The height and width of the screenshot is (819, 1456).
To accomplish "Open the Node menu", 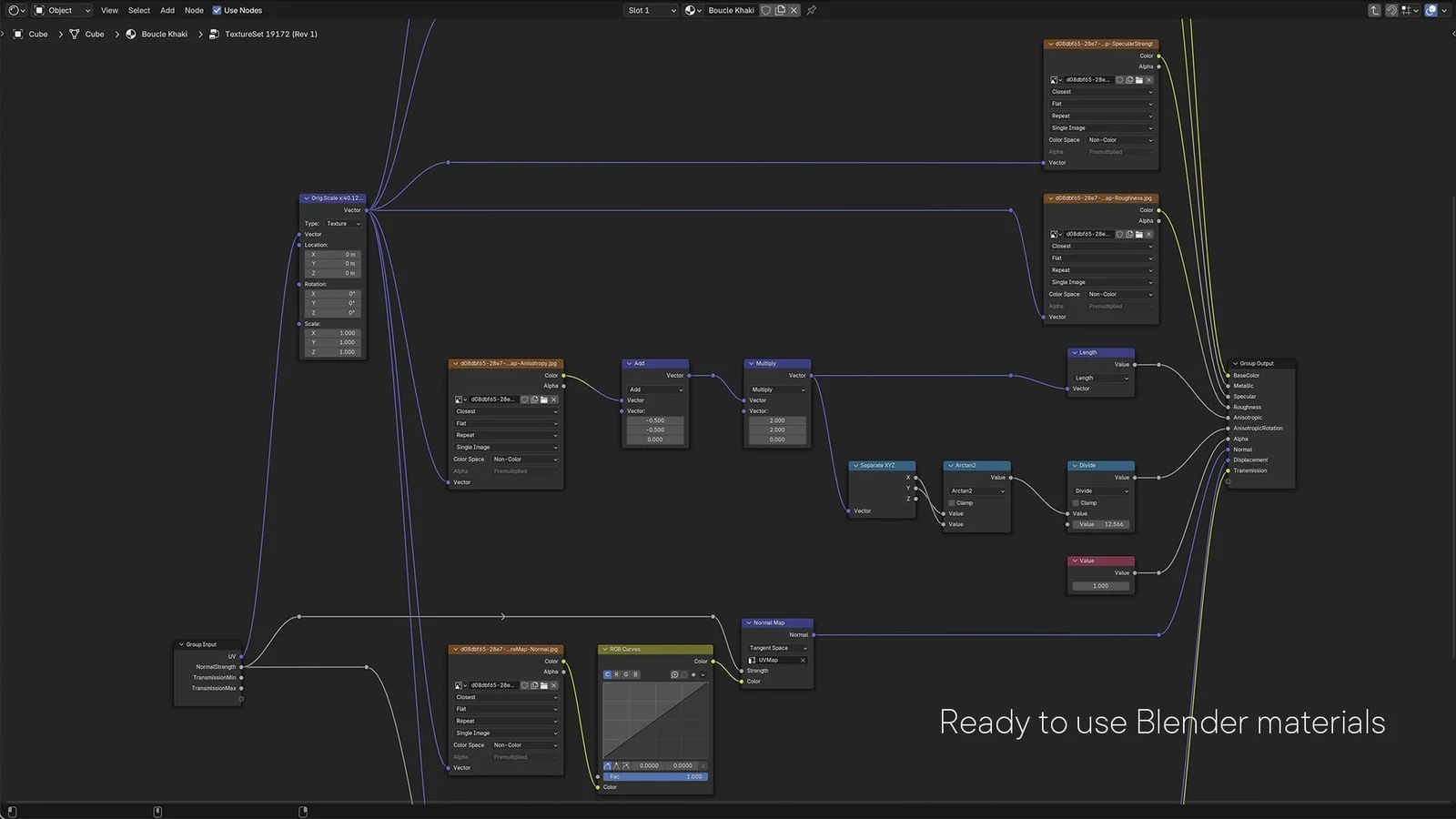I will click(194, 10).
